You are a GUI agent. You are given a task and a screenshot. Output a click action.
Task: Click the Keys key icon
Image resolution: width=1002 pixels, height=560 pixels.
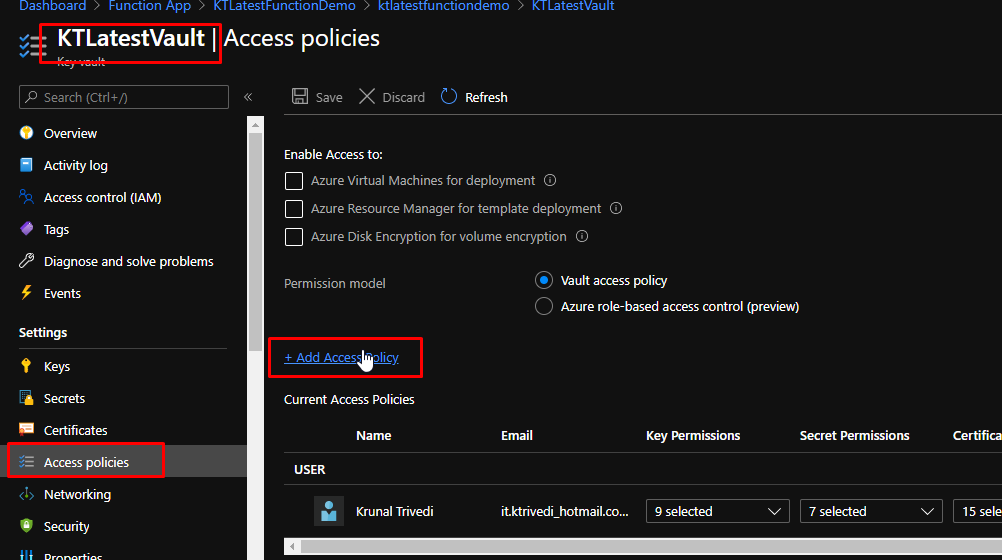[26, 366]
